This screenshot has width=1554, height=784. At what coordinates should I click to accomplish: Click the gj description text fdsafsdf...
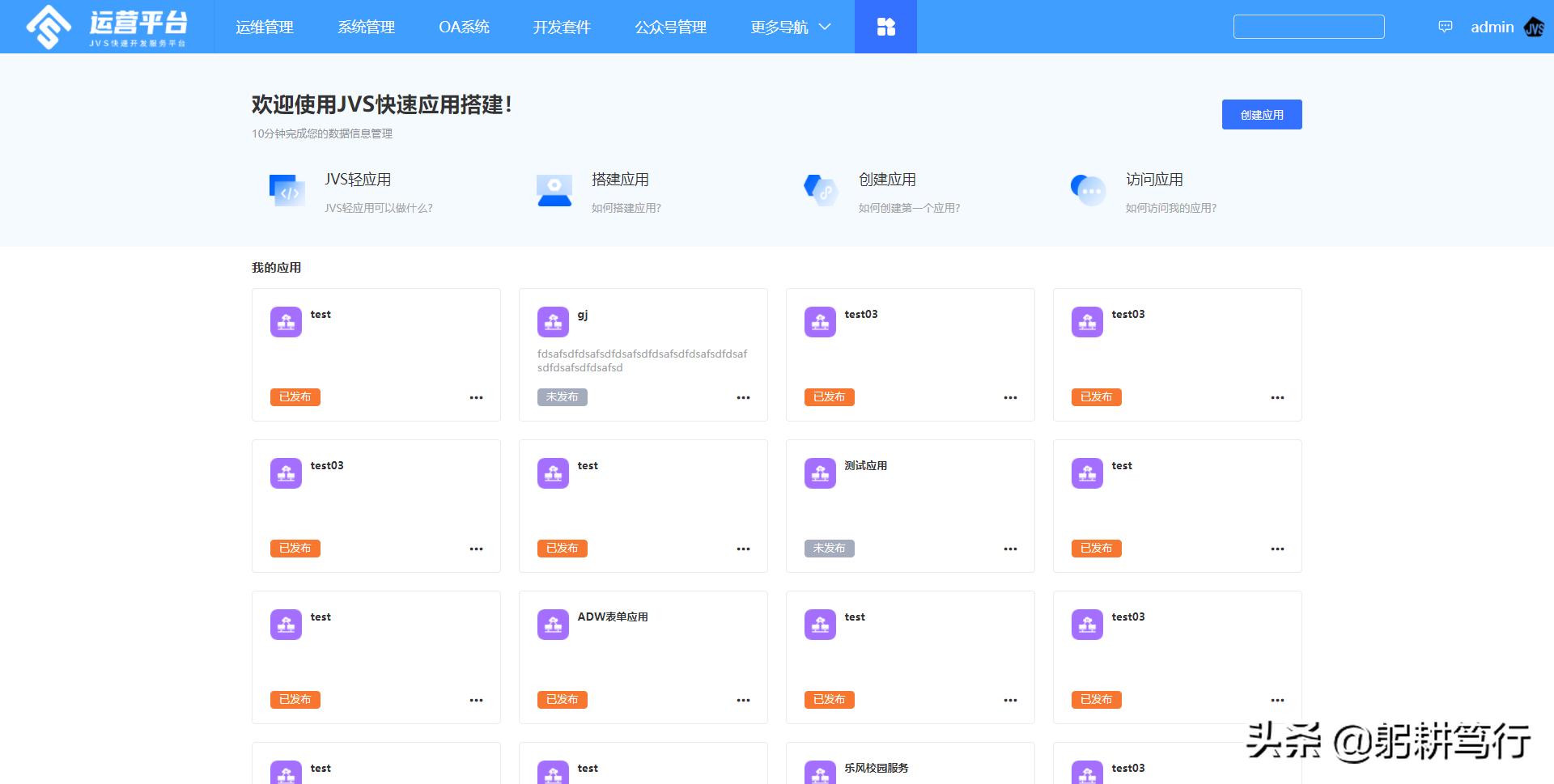[x=642, y=360]
